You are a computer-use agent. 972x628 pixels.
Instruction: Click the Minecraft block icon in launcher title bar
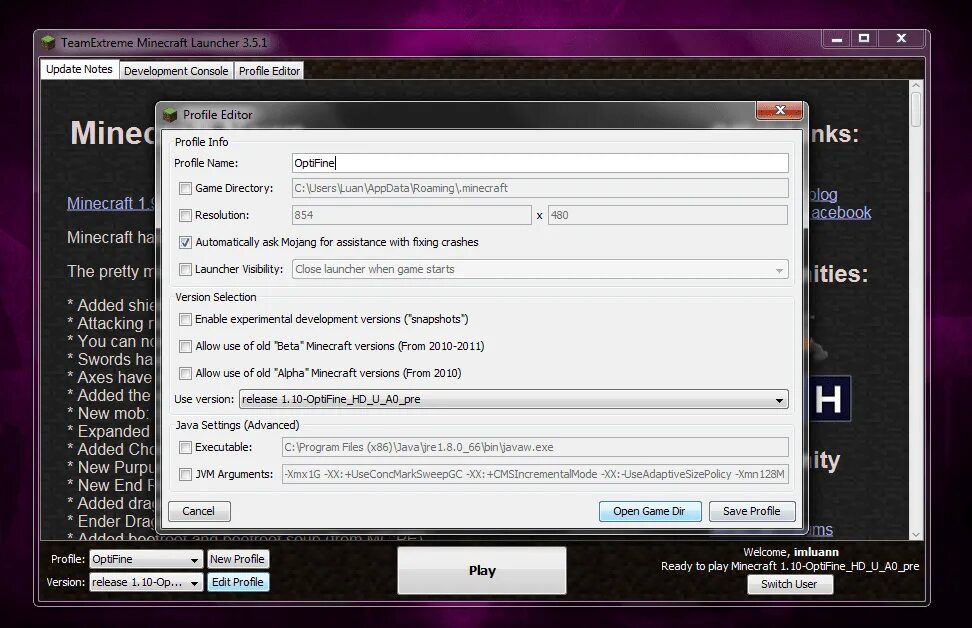point(48,42)
